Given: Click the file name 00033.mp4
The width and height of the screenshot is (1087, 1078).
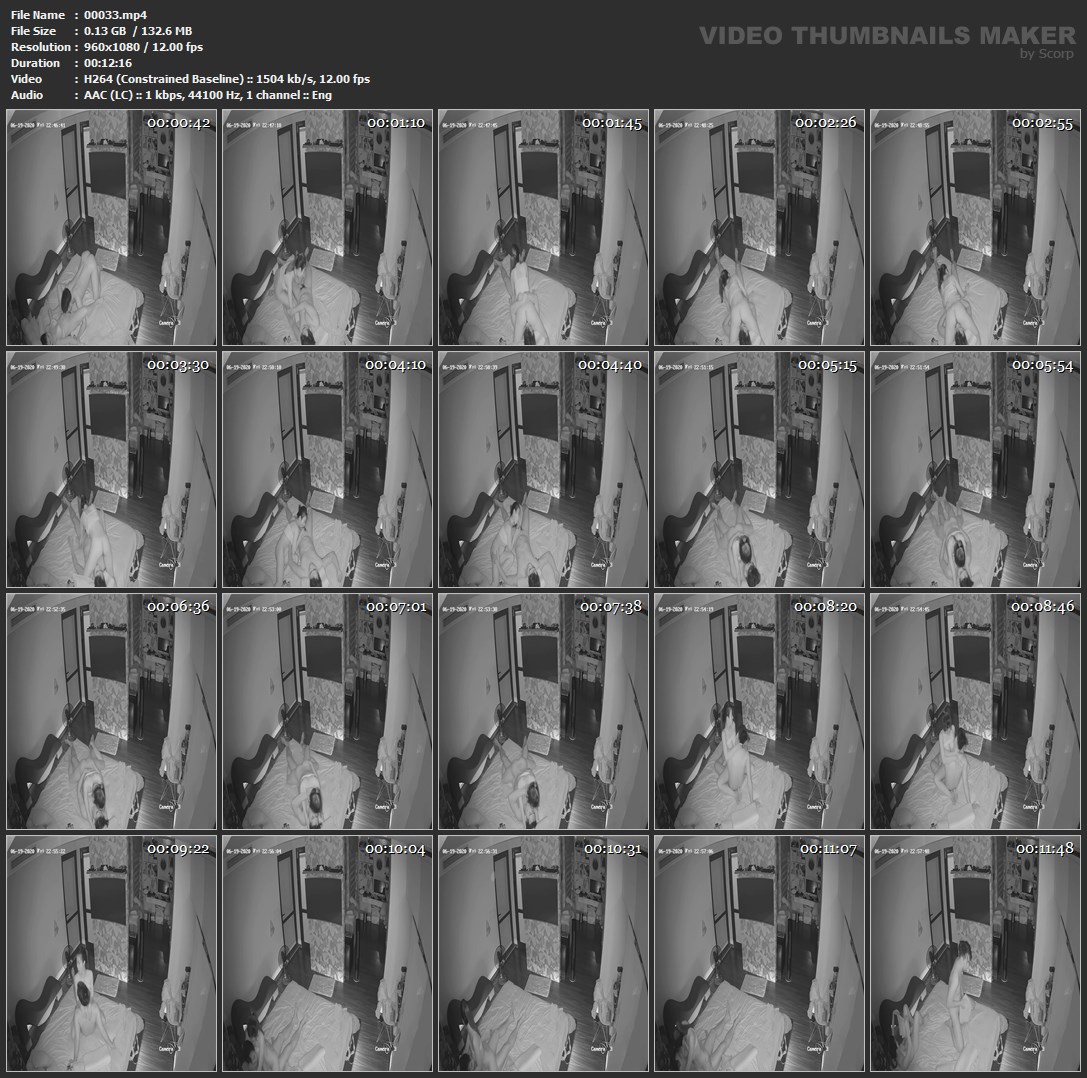Looking at the screenshot, I should (115, 15).
